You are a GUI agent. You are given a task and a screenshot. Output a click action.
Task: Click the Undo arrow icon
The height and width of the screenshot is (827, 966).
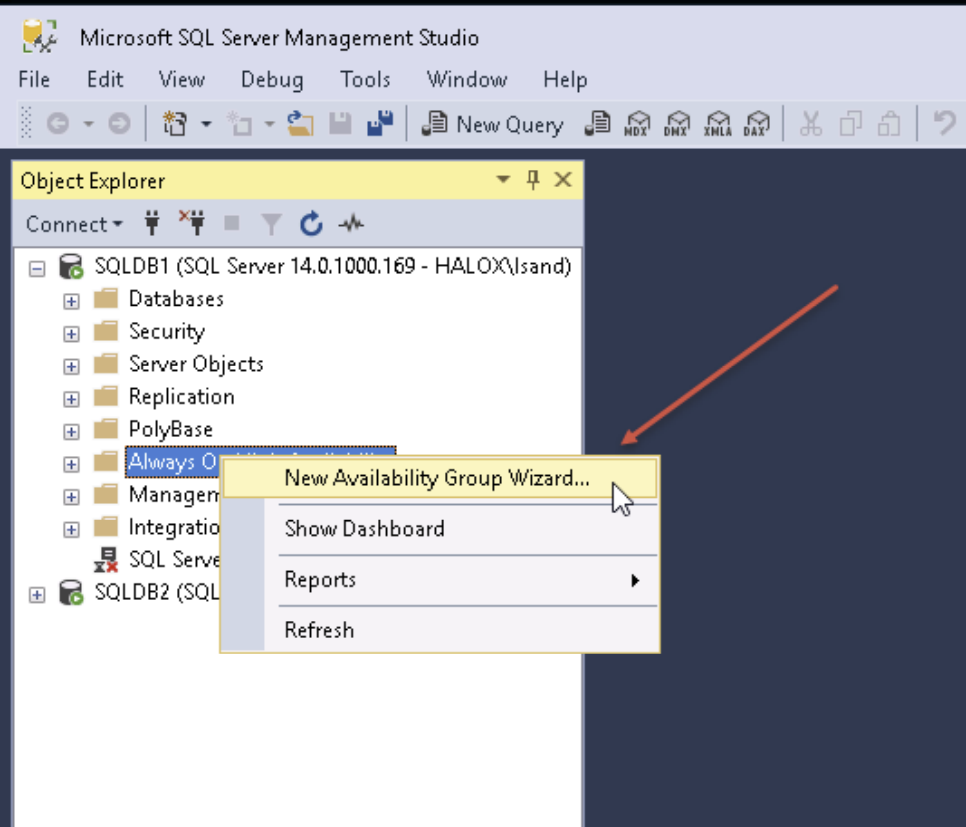click(x=943, y=123)
